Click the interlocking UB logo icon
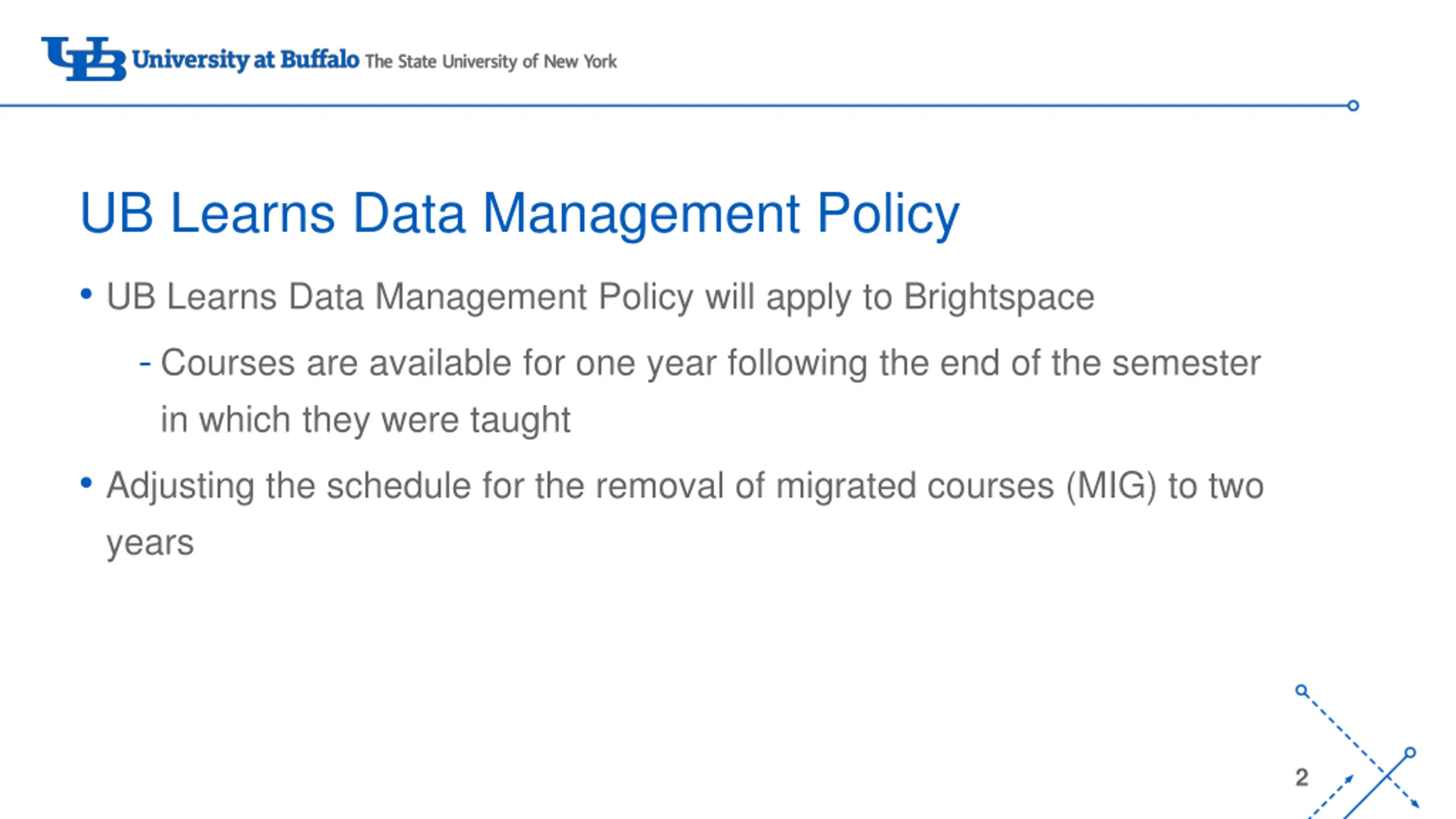 84,59
